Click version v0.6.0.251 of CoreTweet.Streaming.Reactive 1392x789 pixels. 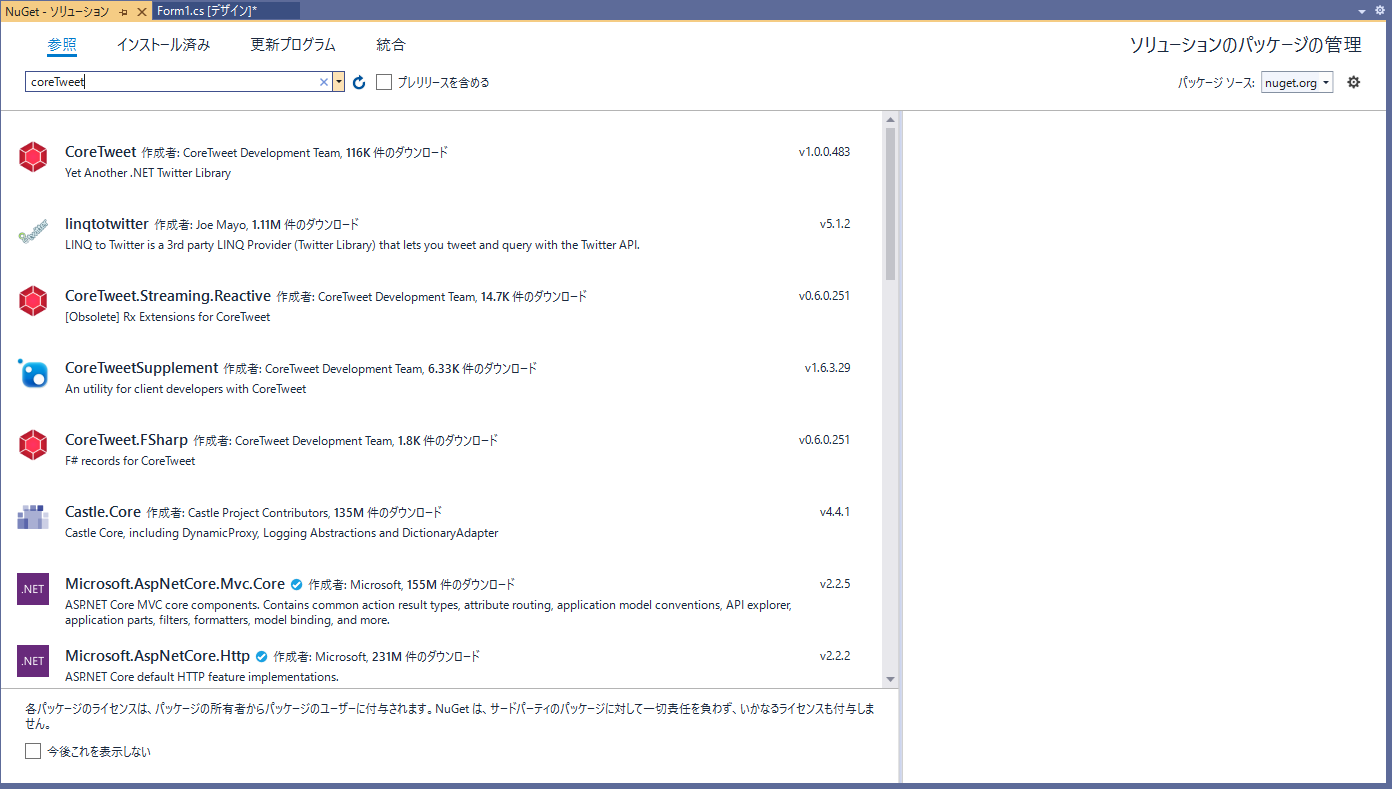click(824, 296)
